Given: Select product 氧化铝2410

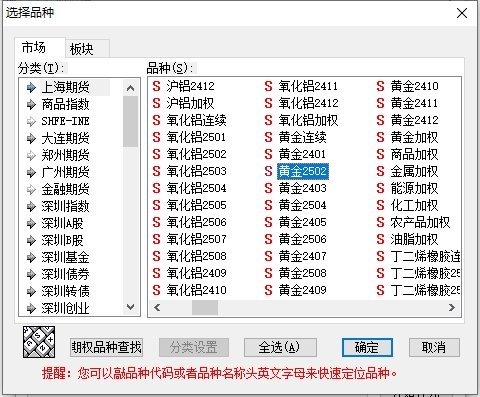Looking at the screenshot, I should [x=196, y=290].
